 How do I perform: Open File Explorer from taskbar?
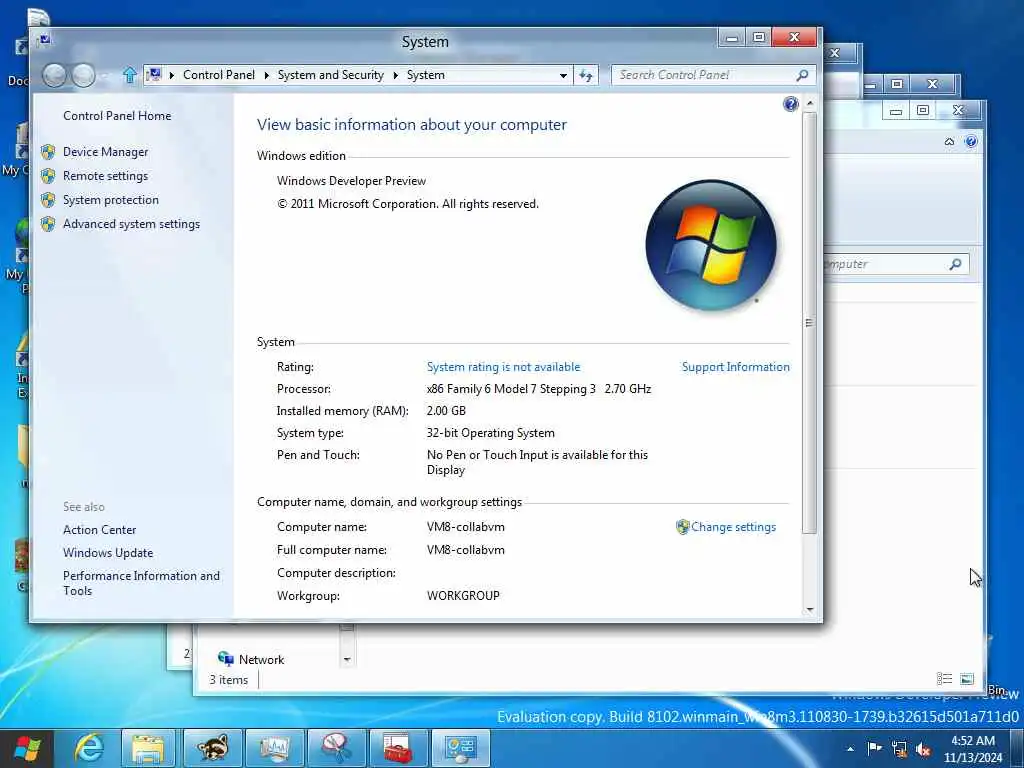coord(148,748)
